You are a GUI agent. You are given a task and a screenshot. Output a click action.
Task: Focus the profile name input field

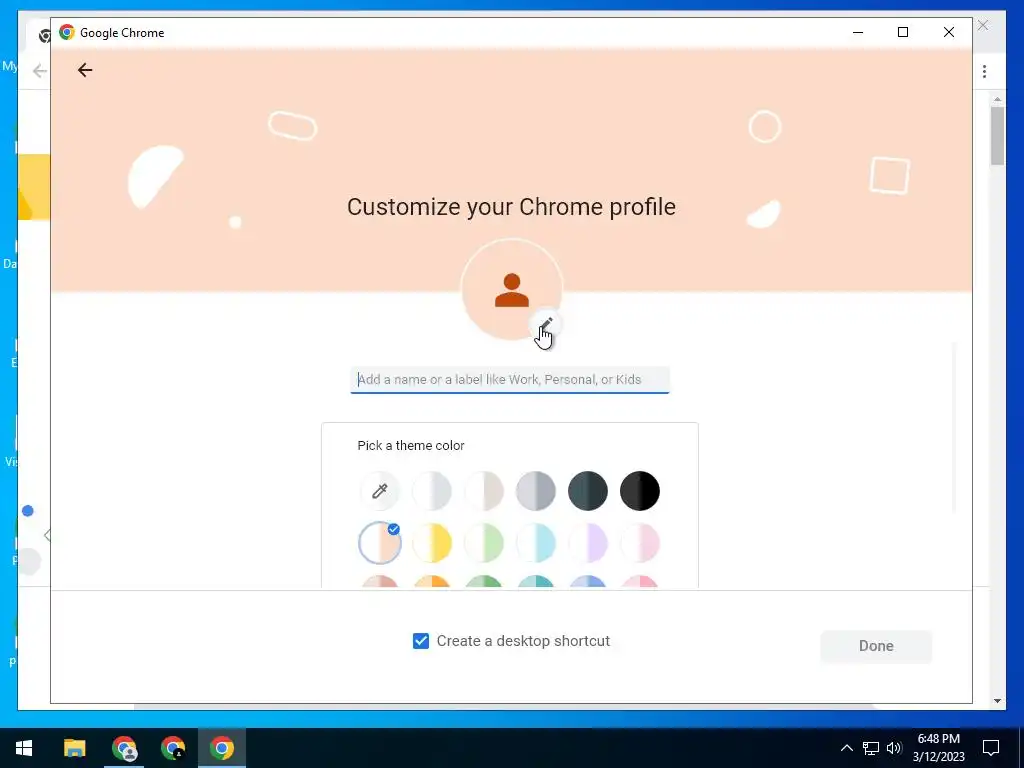coord(509,379)
